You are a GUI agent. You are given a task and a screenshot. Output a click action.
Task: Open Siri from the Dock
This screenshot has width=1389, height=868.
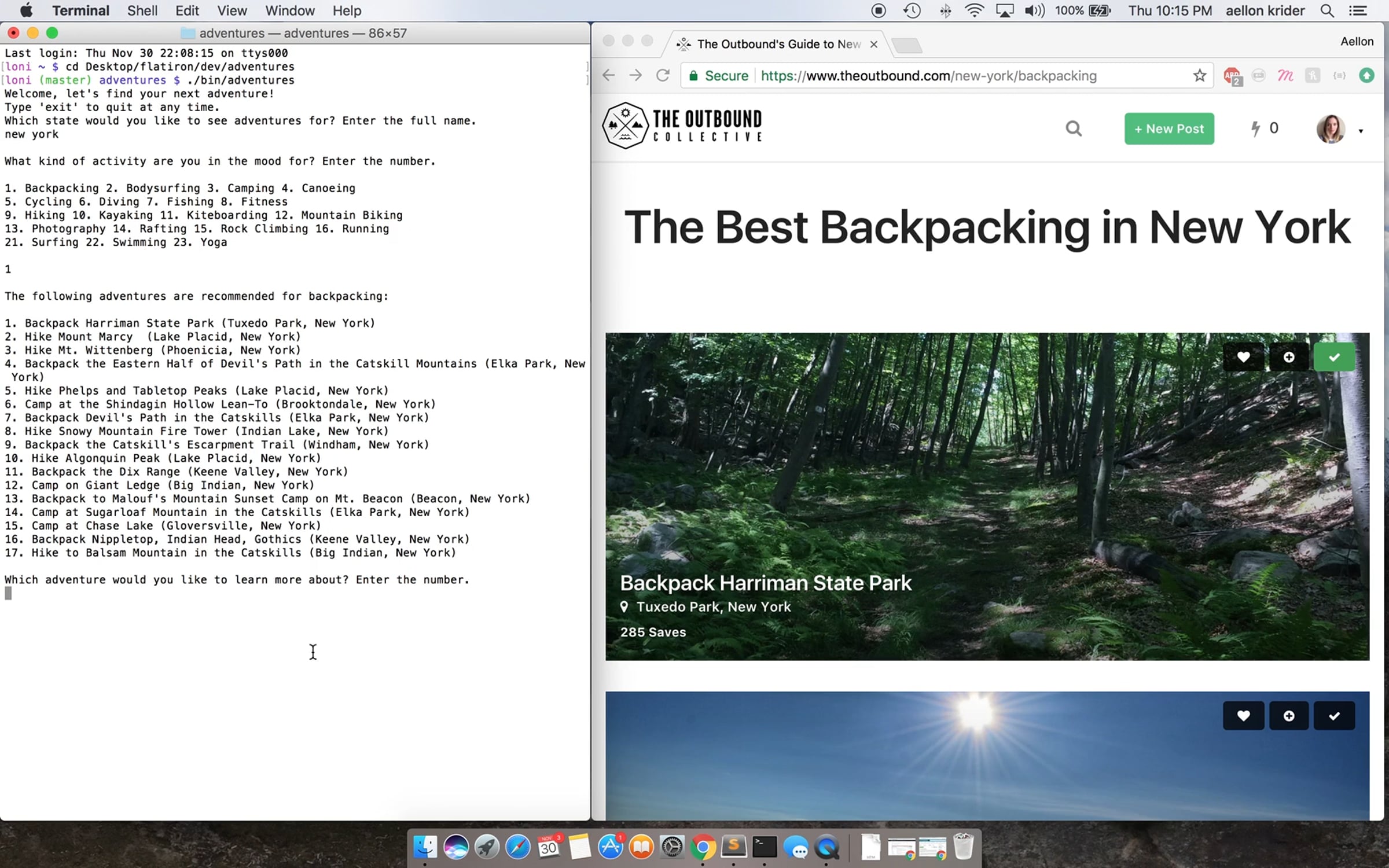[x=456, y=847]
